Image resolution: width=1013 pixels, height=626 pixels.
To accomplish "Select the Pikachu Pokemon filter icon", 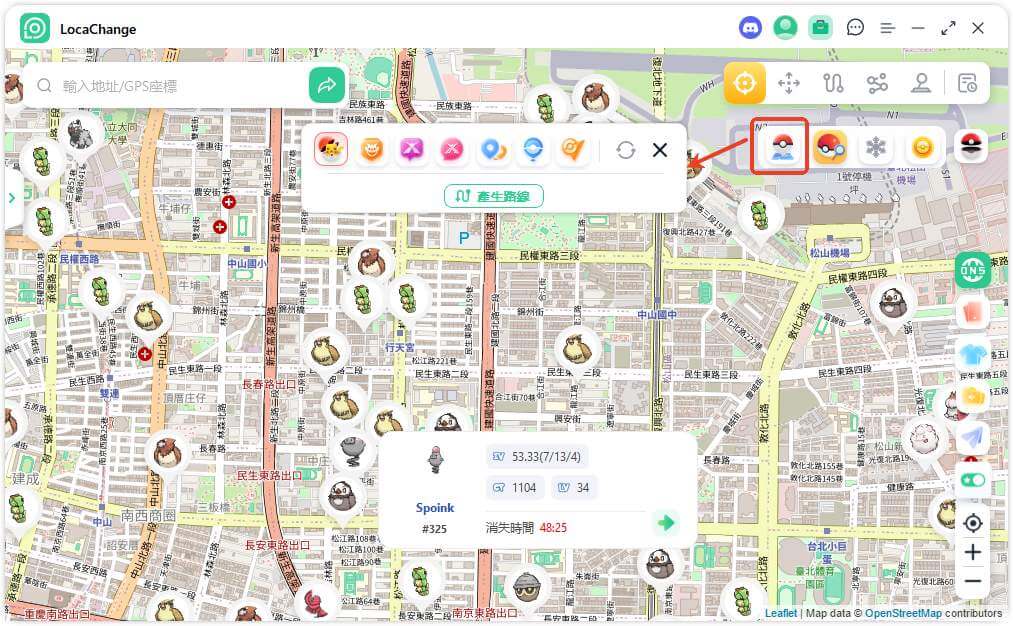I will [x=331, y=149].
